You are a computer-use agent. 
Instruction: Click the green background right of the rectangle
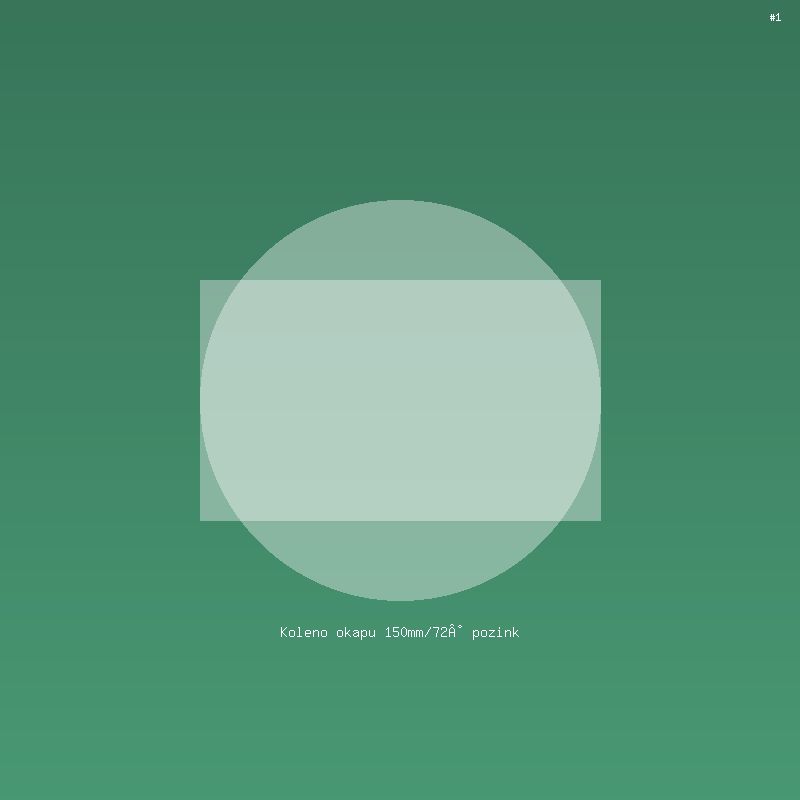click(700, 400)
